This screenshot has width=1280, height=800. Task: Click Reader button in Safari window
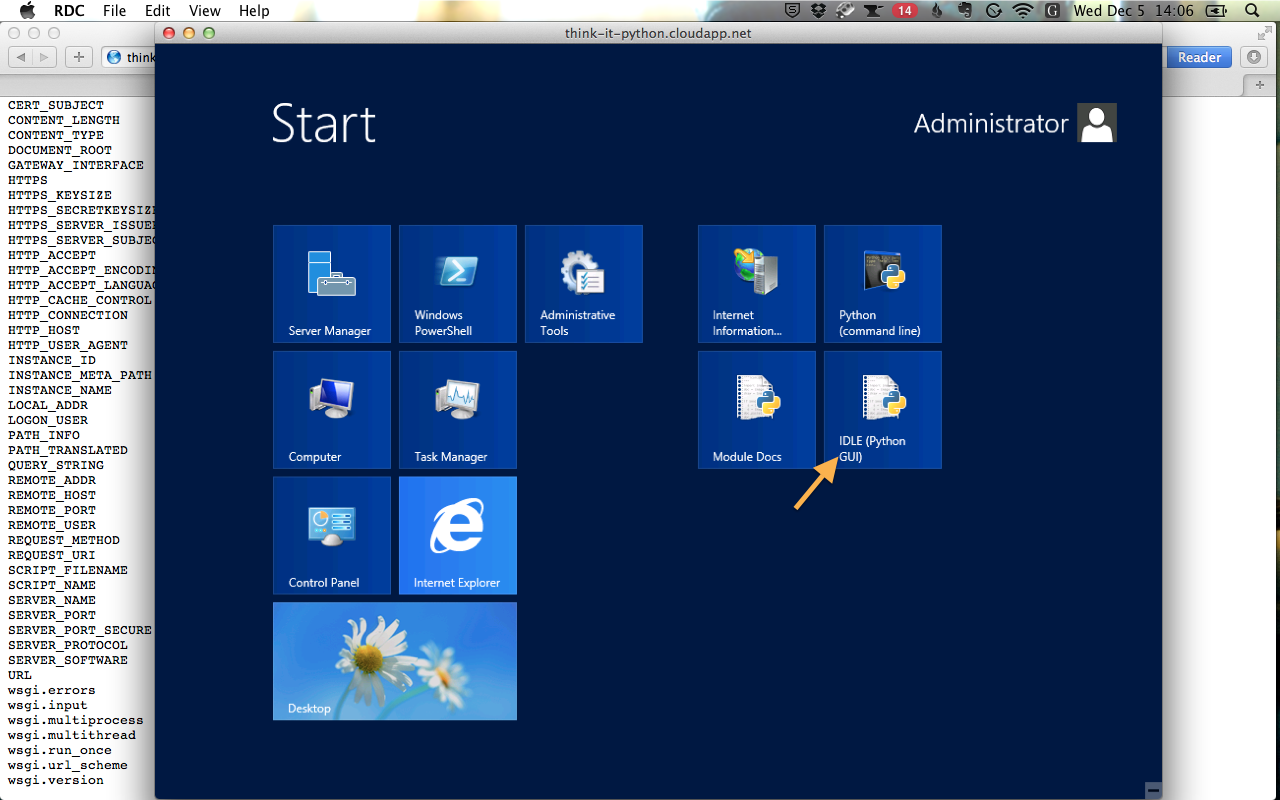tap(1199, 57)
